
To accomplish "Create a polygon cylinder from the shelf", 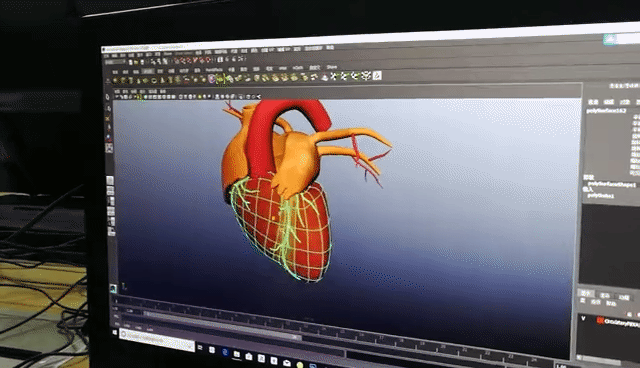I will (x=131, y=80).
